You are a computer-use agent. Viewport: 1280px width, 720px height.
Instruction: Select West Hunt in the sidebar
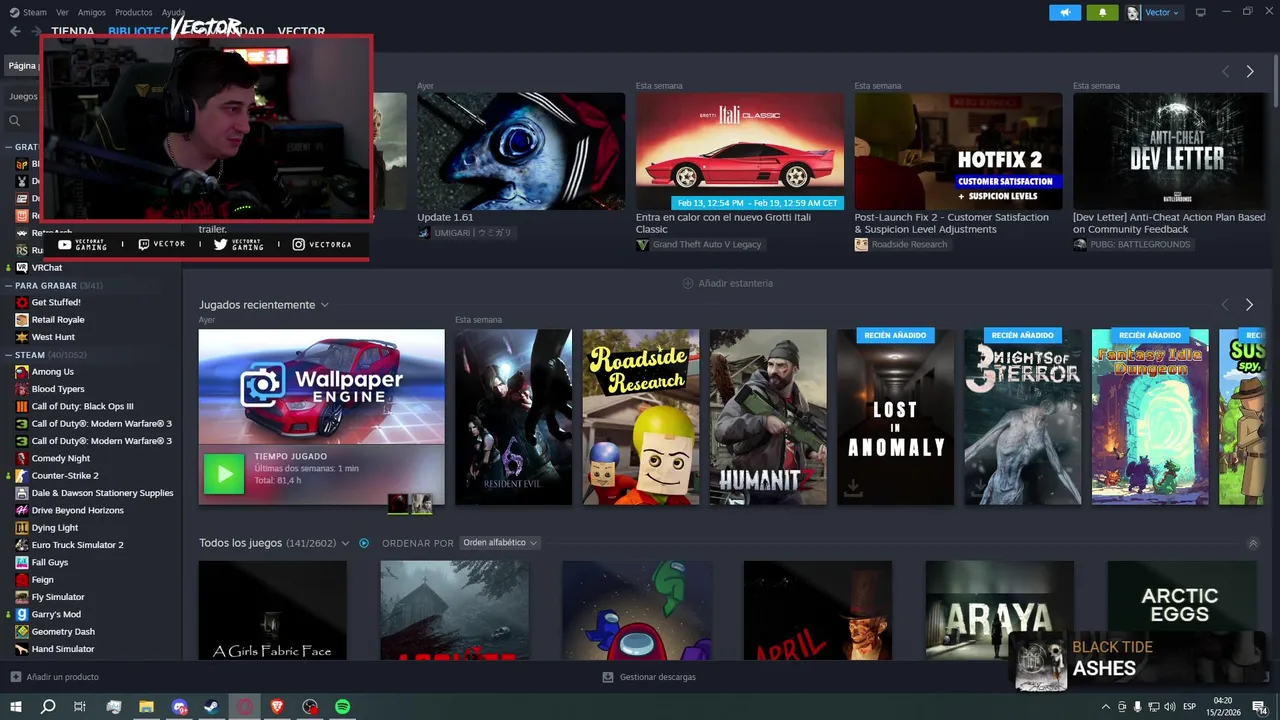(53, 337)
